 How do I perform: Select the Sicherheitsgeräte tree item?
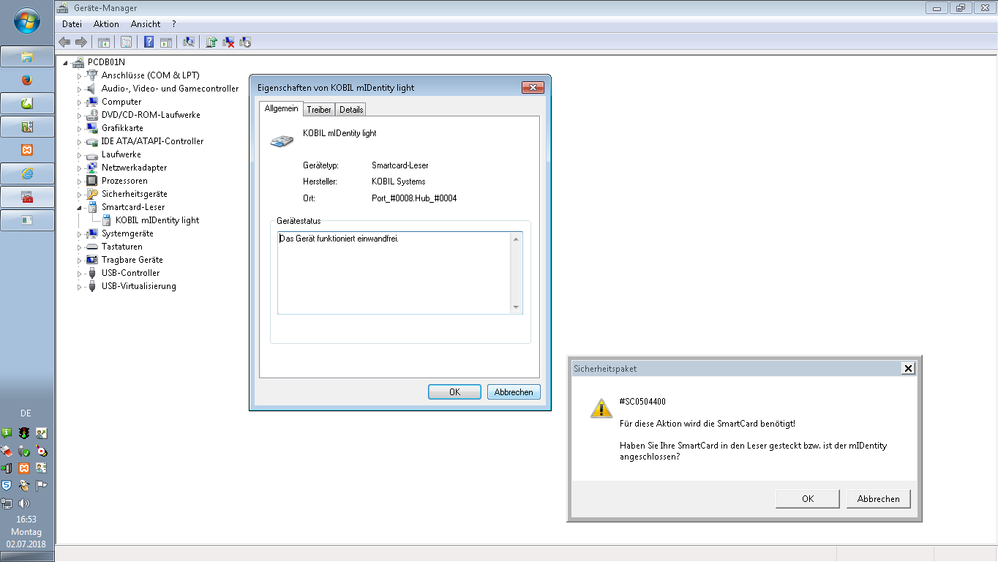coord(134,194)
